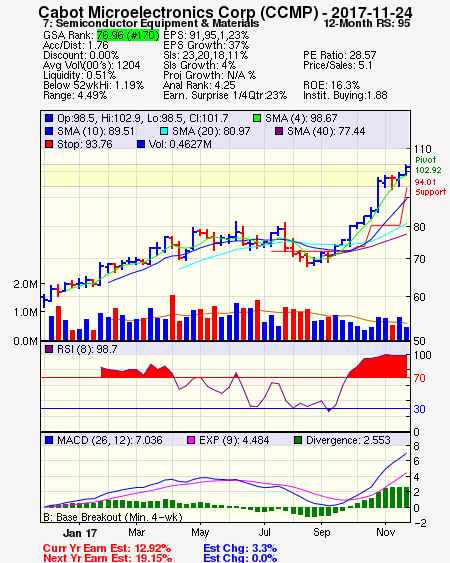The image size is (450, 563).
Task: Click the cyan SMA (20) legend swatch
Action: [164, 131]
